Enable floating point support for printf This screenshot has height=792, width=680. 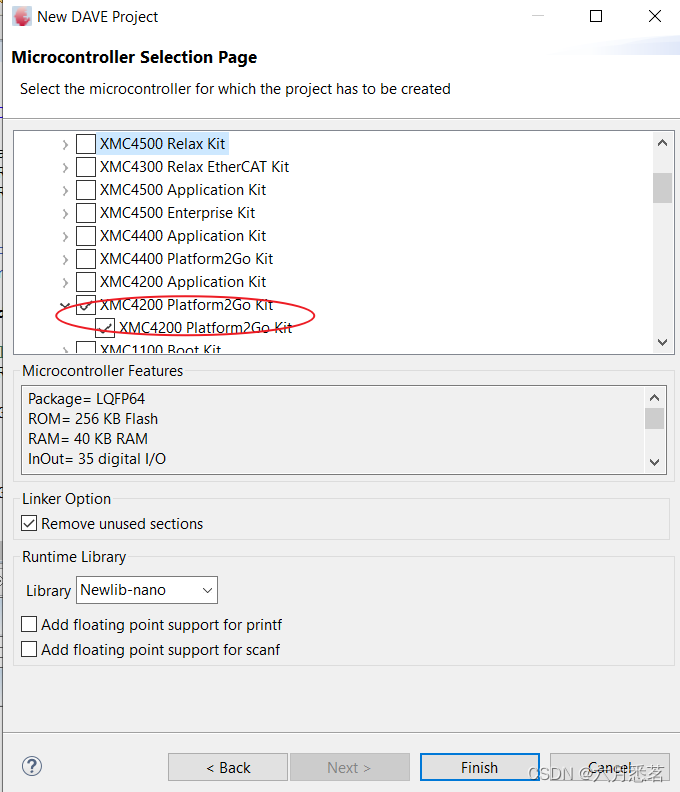pos(29,624)
